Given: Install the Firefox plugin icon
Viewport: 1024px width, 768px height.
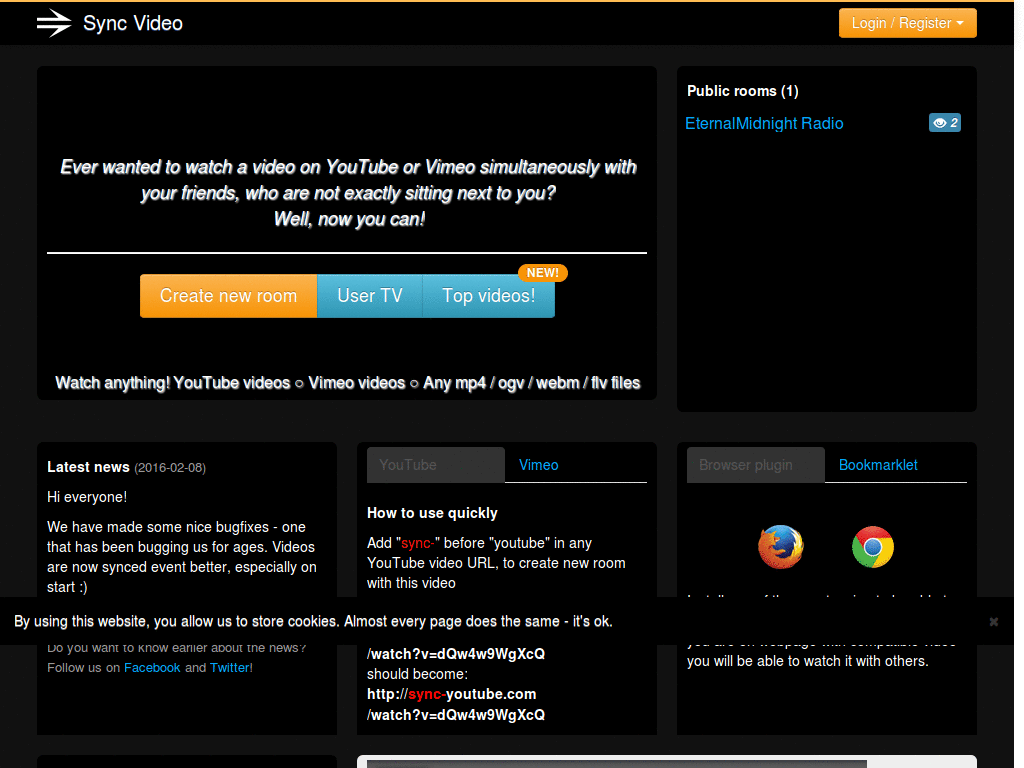Looking at the screenshot, I should [x=780, y=547].
